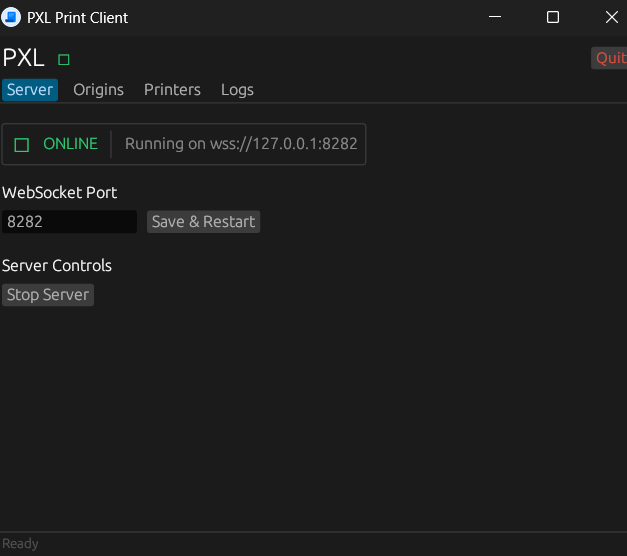Click the Stop Server button
Image resolution: width=627 pixels, height=556 pixels.
[48, 295]
